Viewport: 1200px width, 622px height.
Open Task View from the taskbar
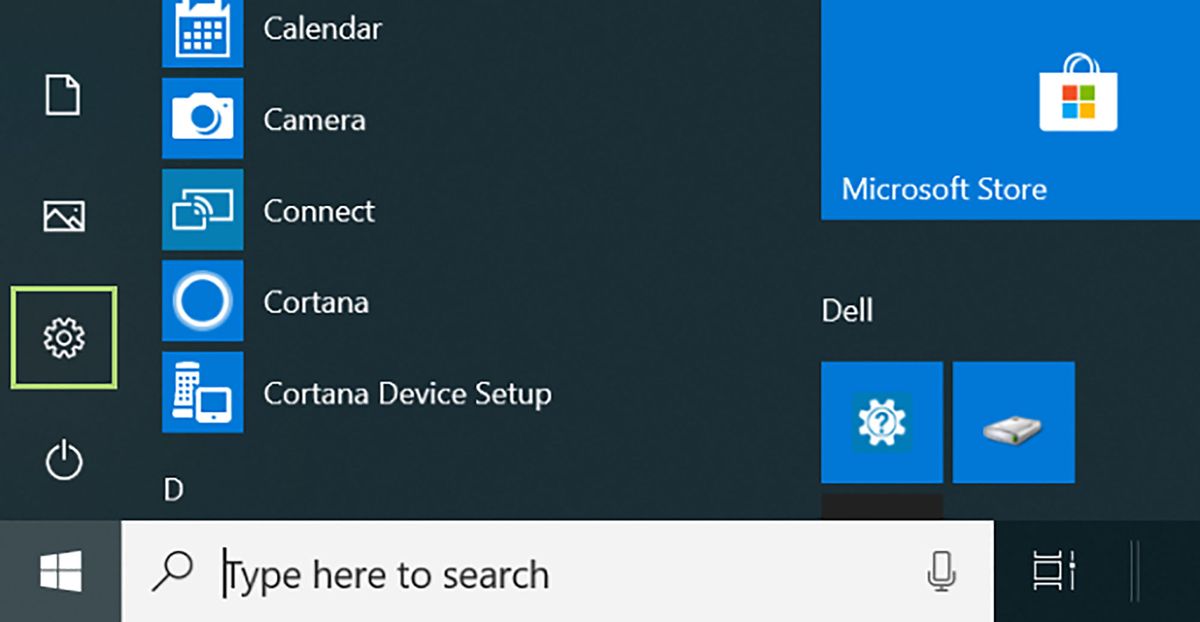(1054, 573)
